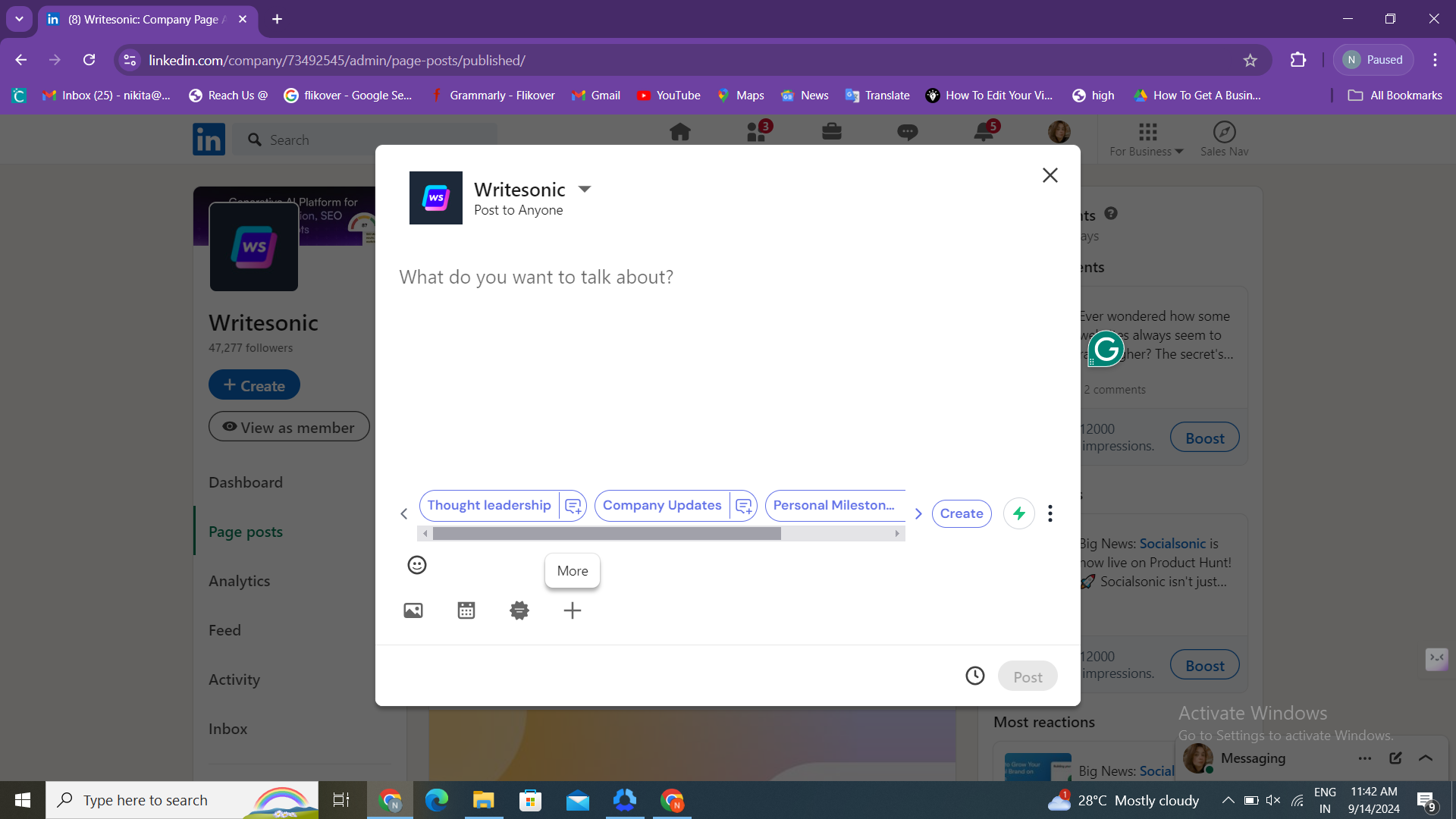Click scrollbar right arrow under chips
Image resolution: width=1456 pixels, height=819 pixels.
click(x=897, y=534)
